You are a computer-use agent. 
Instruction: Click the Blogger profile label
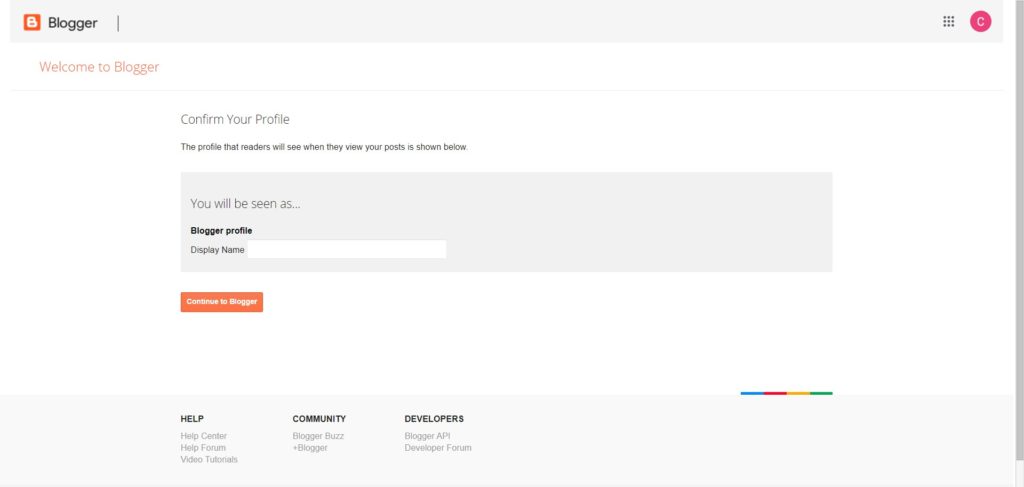221,230
